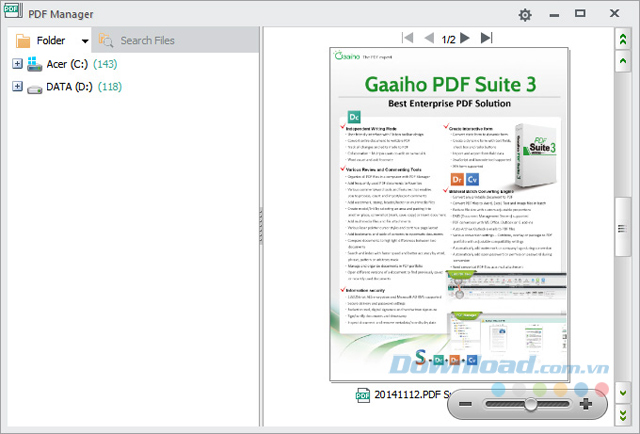Screen dimensions: 640x434
Task: Click the 1/2 page indicator
Action: point(448,39)
